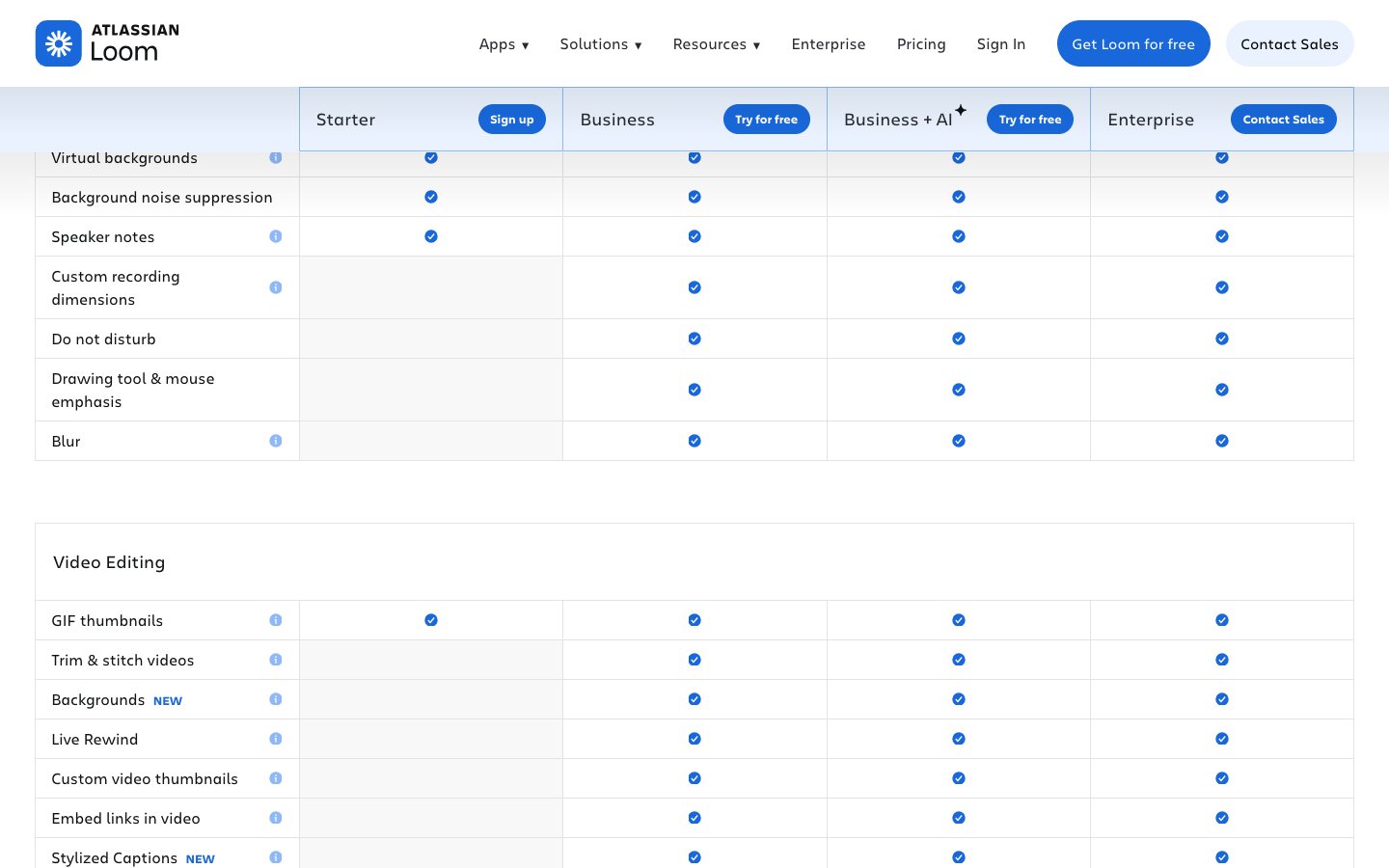Click the Atlassian Loom logo
Screen dimensions: 1389x868
click(x=107, y=43)
